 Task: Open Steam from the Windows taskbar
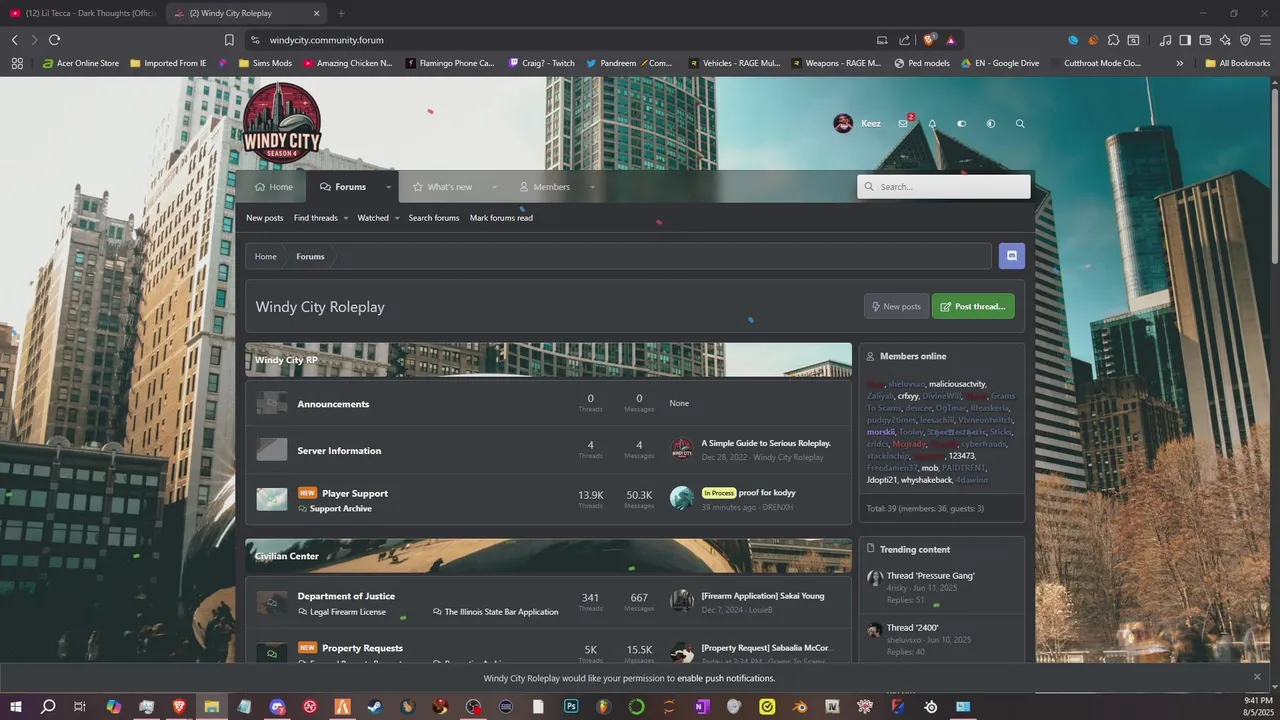coord(375,706)
